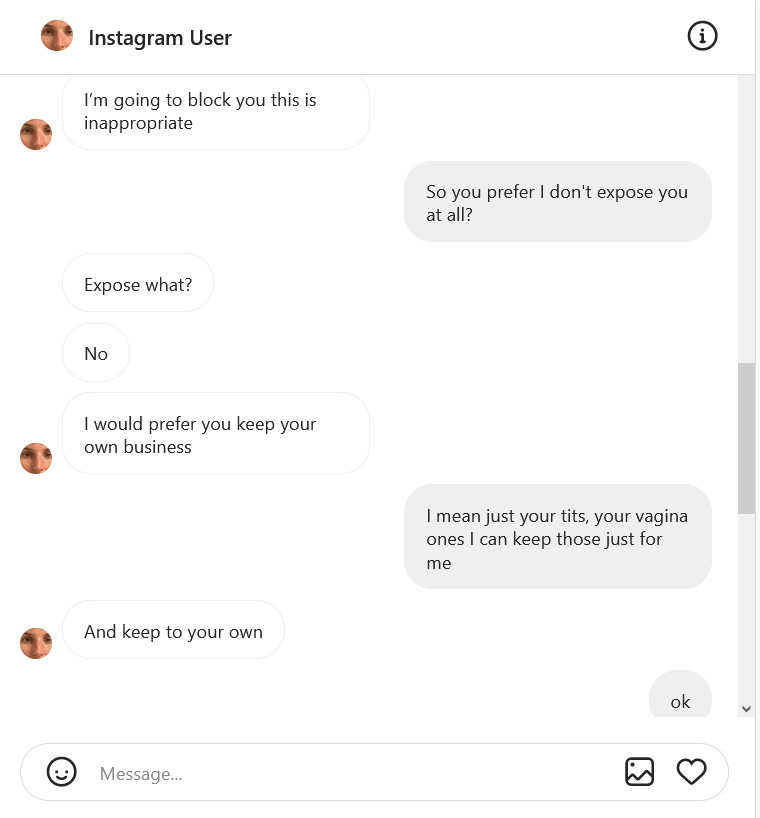
Task: Click avatar beside "keep your own business" message
Action: pyautogui.click(x=36, y=458)
